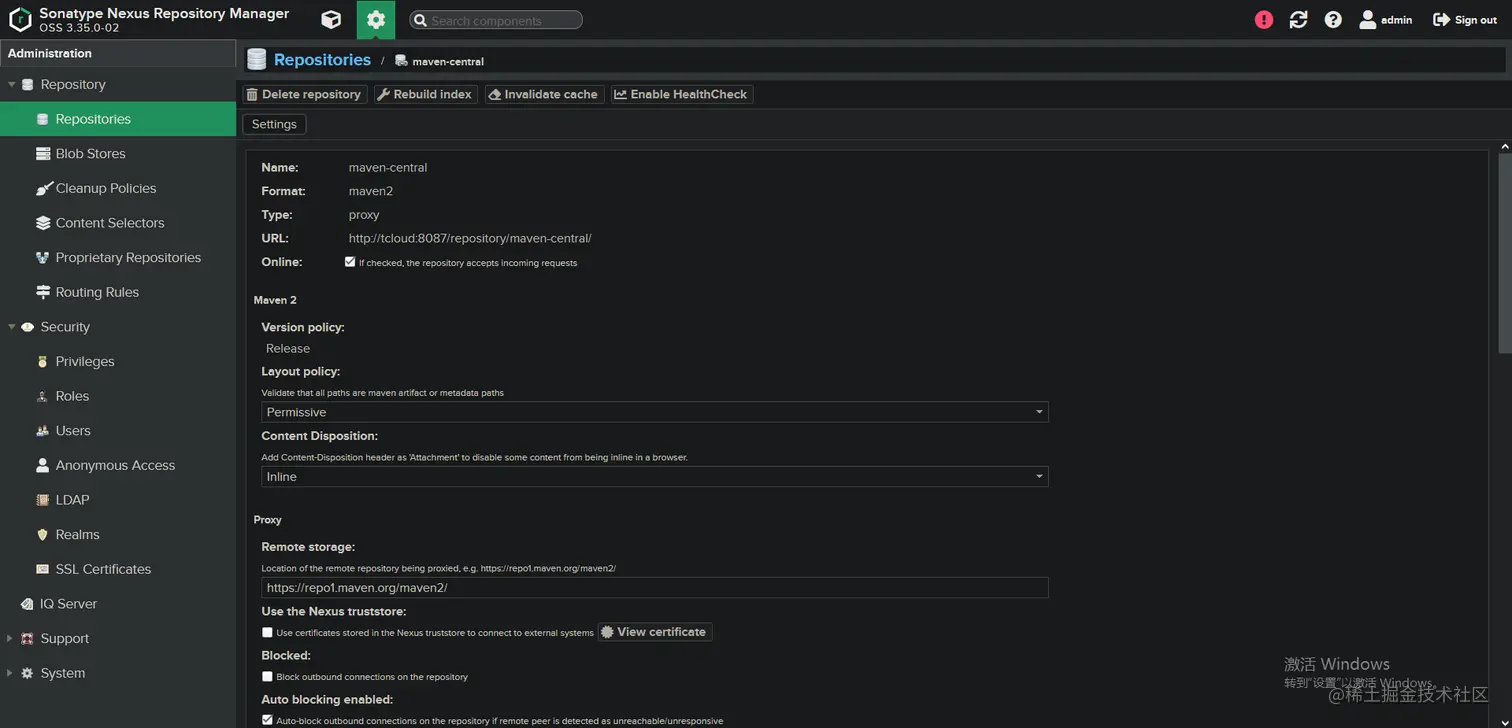Viewport: 1512px width, 728px height.
Task: Click the Routing Rules signpost icon
Action: coord(42,292)
